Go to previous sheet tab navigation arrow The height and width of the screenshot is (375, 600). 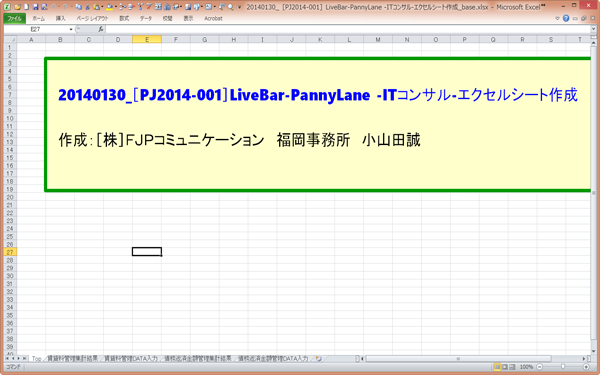13,359
